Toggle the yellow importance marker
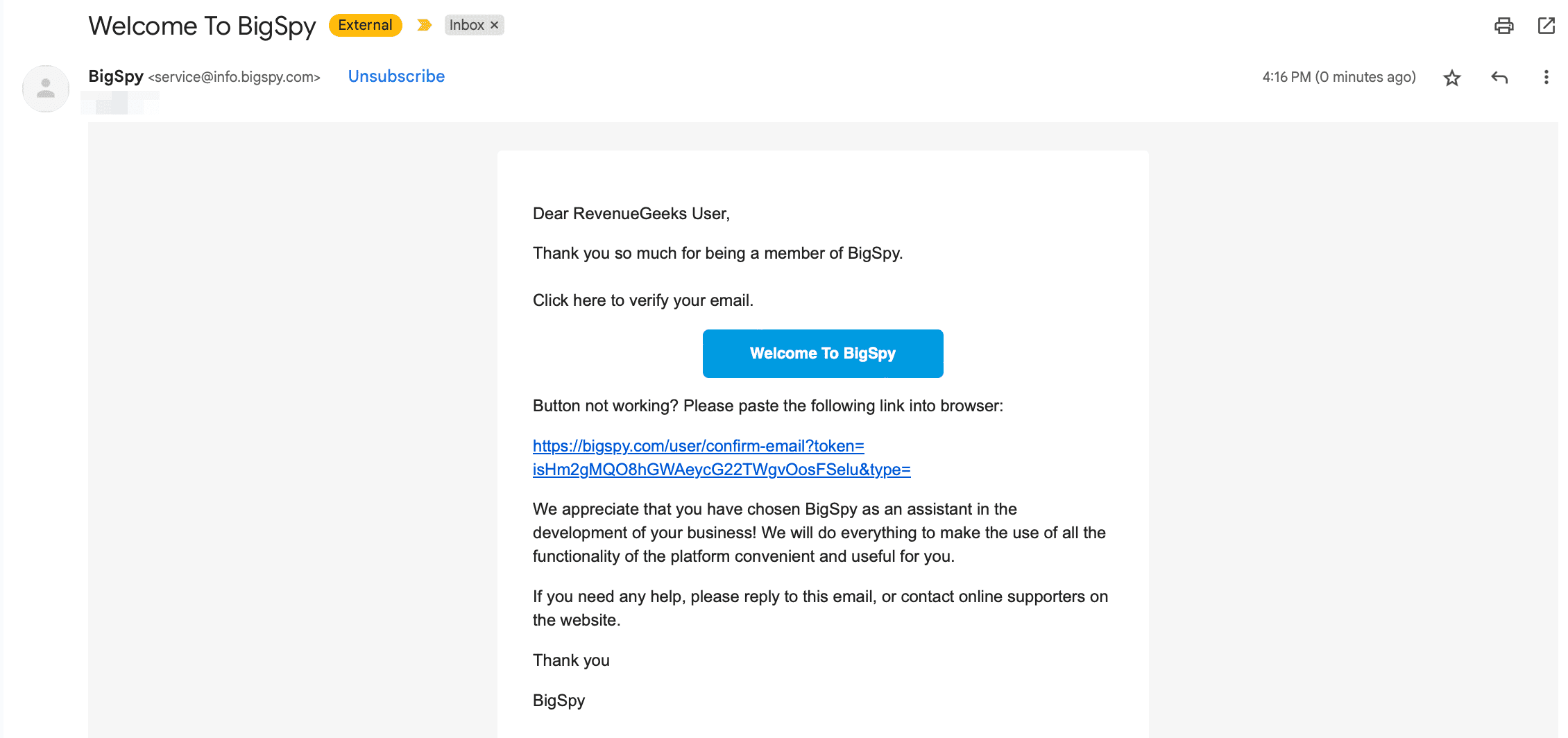1568x738 pixels. (x=424, y=26)
